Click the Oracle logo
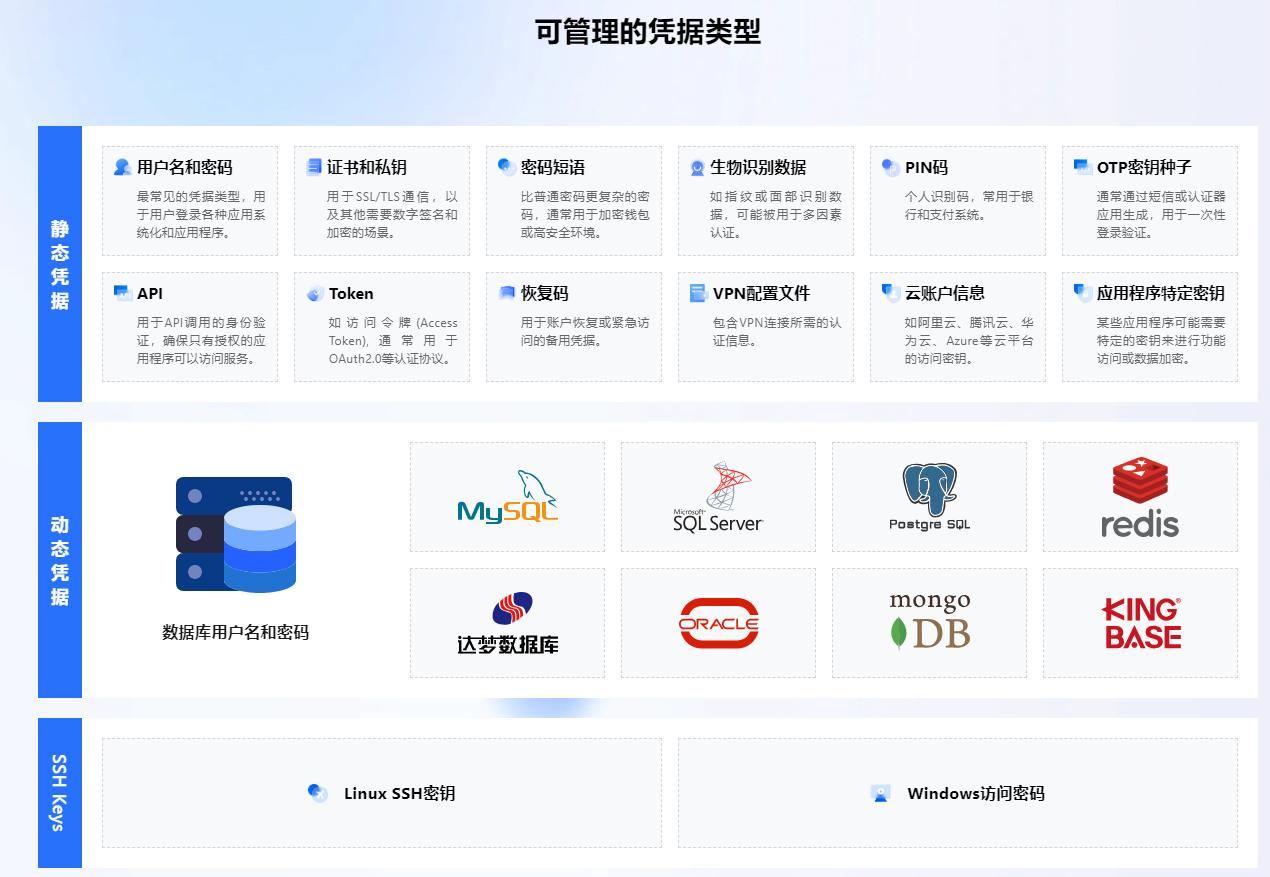The height and width of the screenshot is (877, 1270). pyautogui.click(x=718, y=623)
